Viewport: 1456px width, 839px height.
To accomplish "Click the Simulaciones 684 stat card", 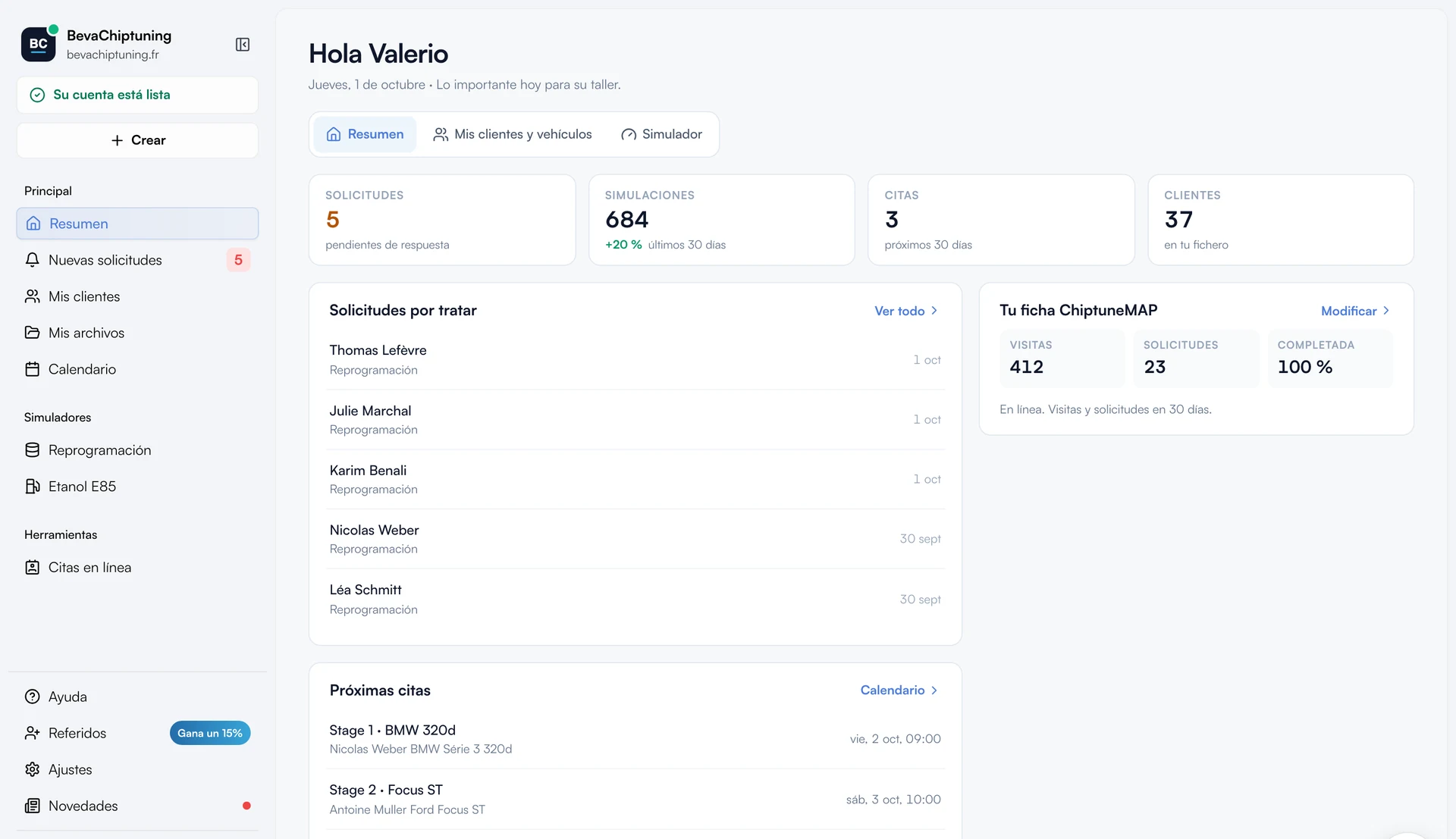I will tap(721, 220).
